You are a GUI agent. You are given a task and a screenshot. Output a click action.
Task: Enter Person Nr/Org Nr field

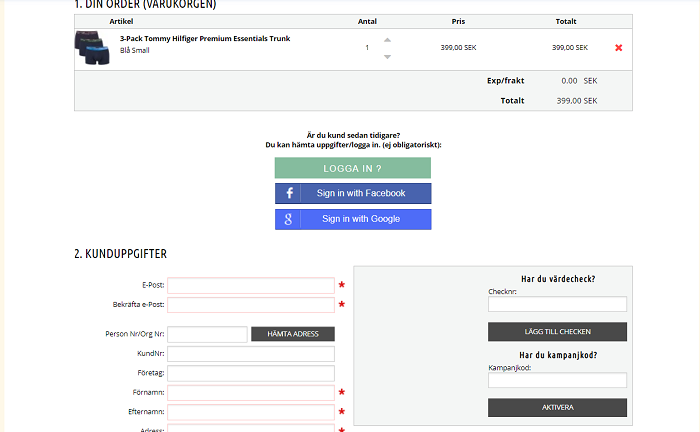(207, 334)
